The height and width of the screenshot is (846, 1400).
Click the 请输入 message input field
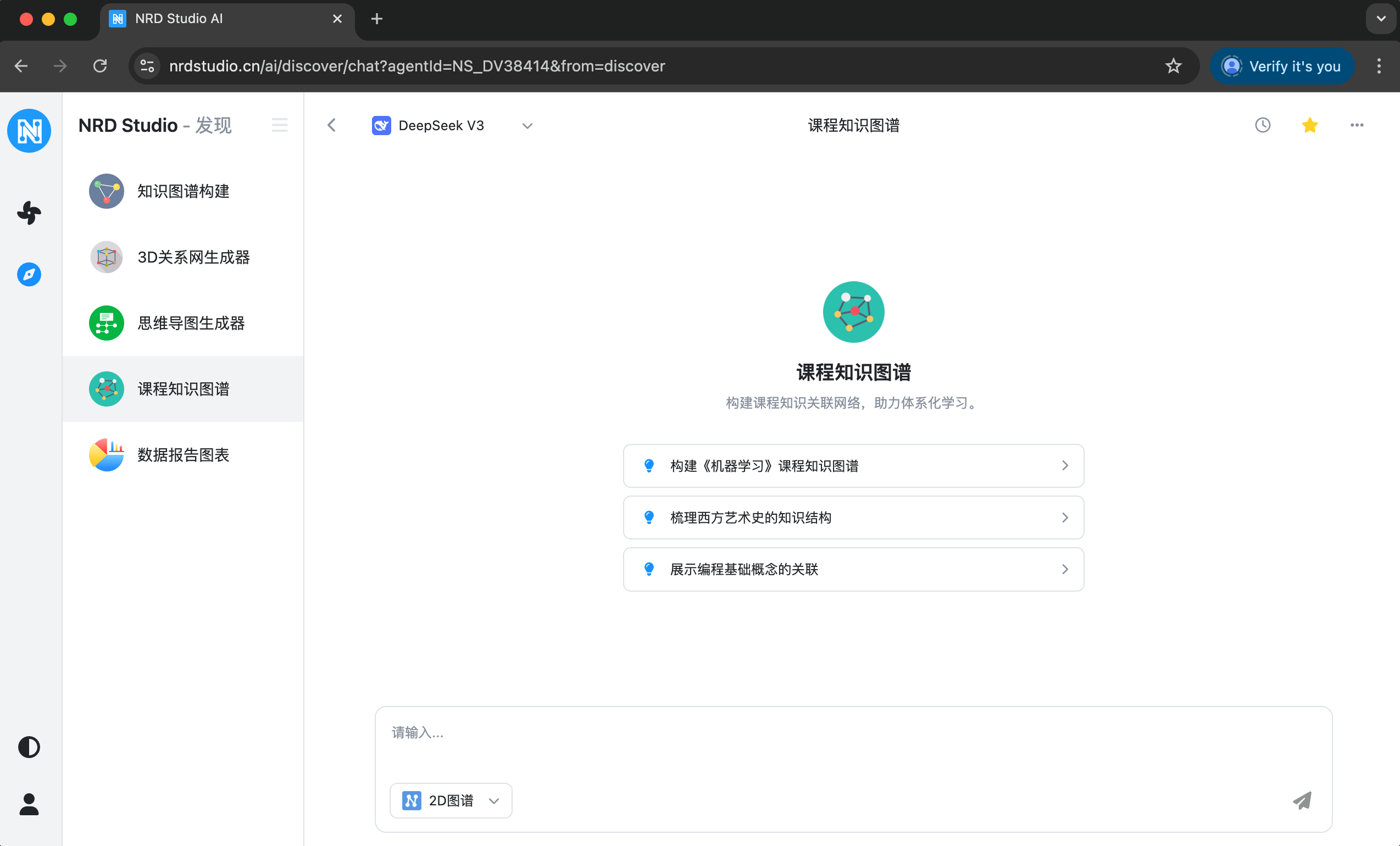click(852, 739)
